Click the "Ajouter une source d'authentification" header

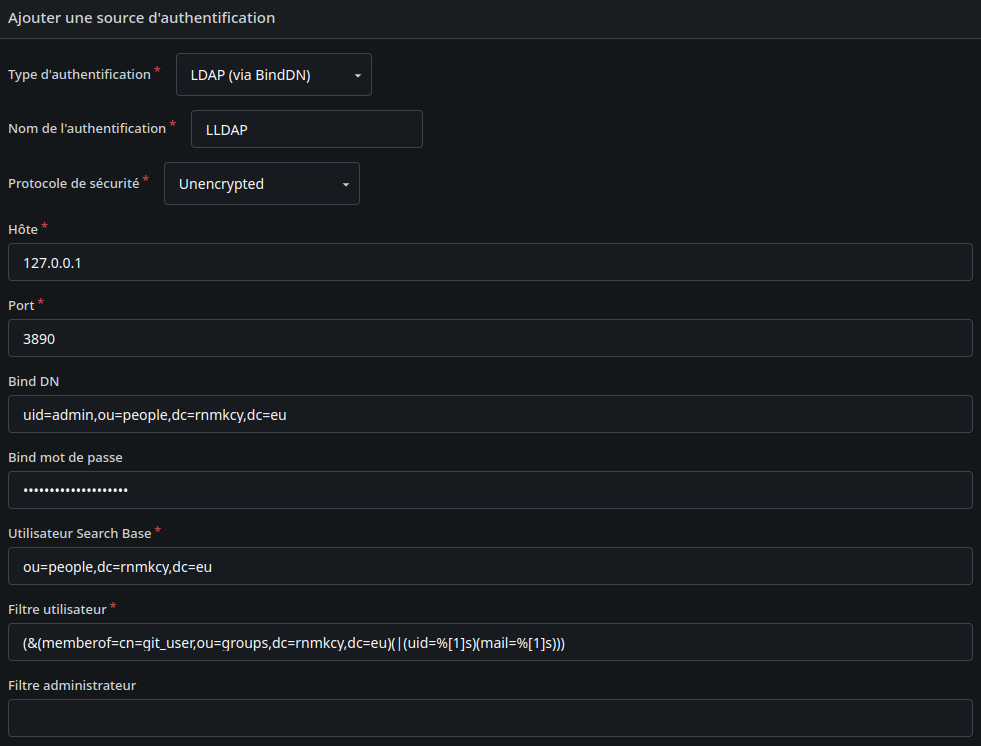[x=141, y=18]
